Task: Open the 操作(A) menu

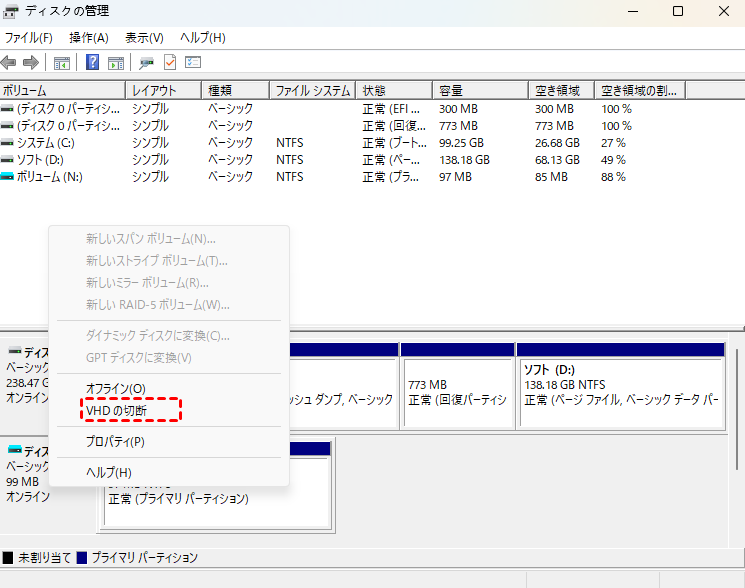Action: click(x=88, y=38)
